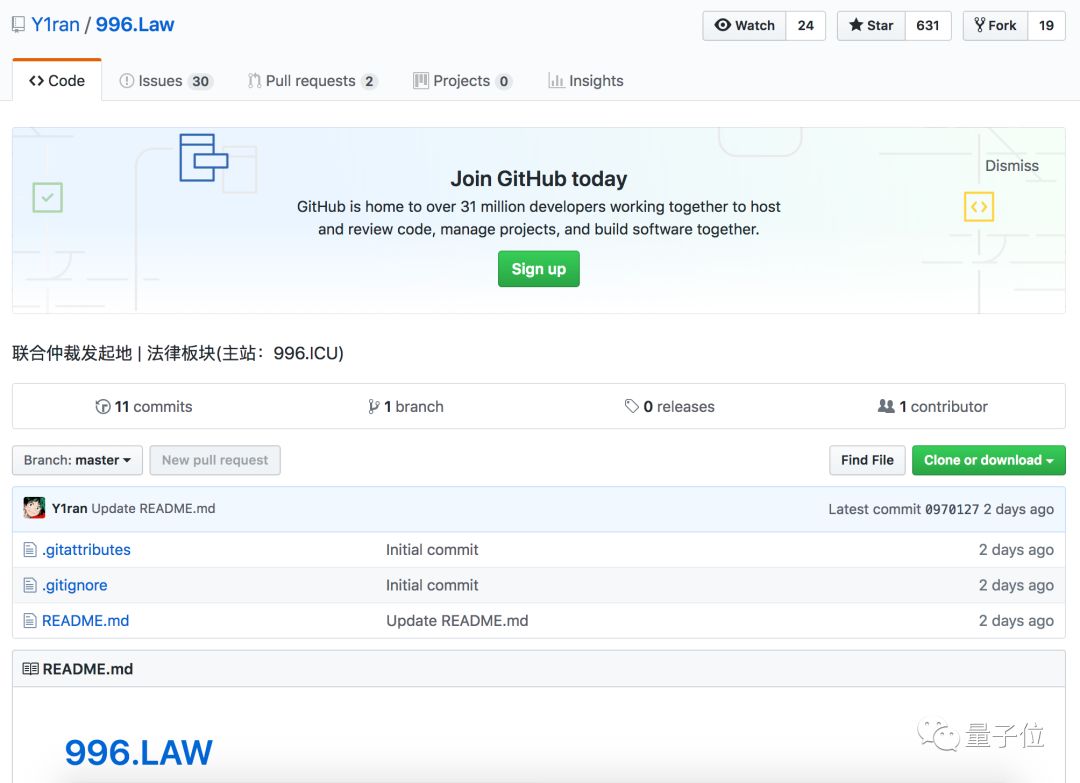Open forks count 19
The image size is (1080, 783).
pos(1046,25)
